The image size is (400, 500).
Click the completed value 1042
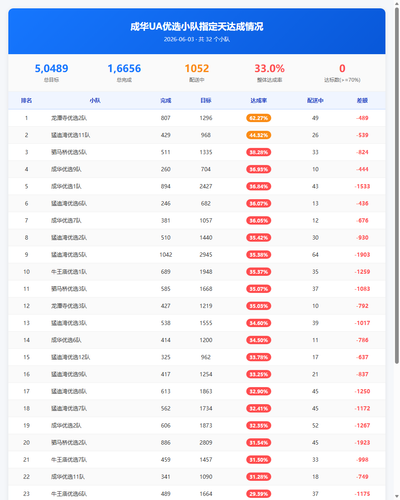(166, 255)
